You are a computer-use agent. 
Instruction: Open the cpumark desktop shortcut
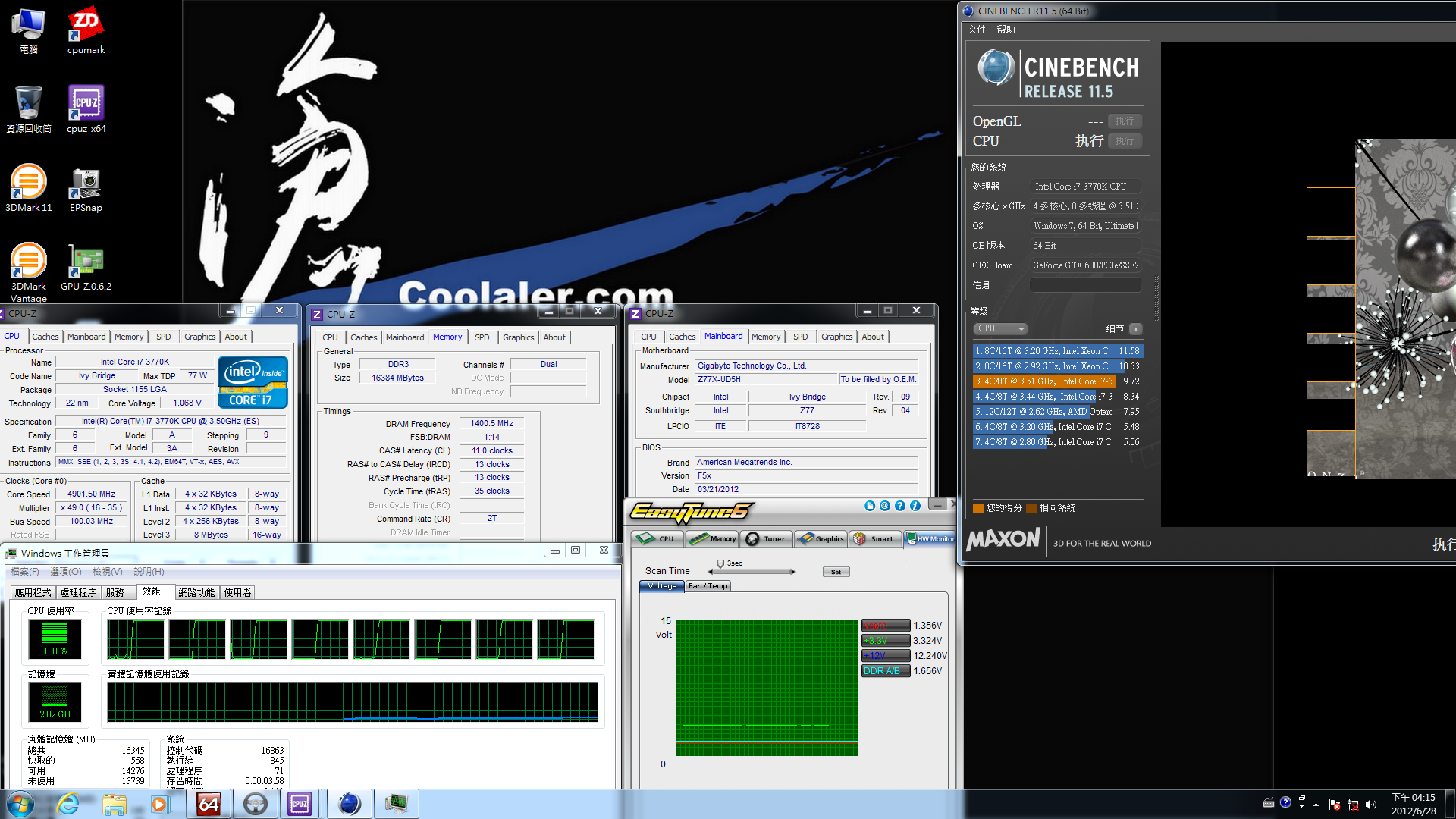tap(86, 32)
